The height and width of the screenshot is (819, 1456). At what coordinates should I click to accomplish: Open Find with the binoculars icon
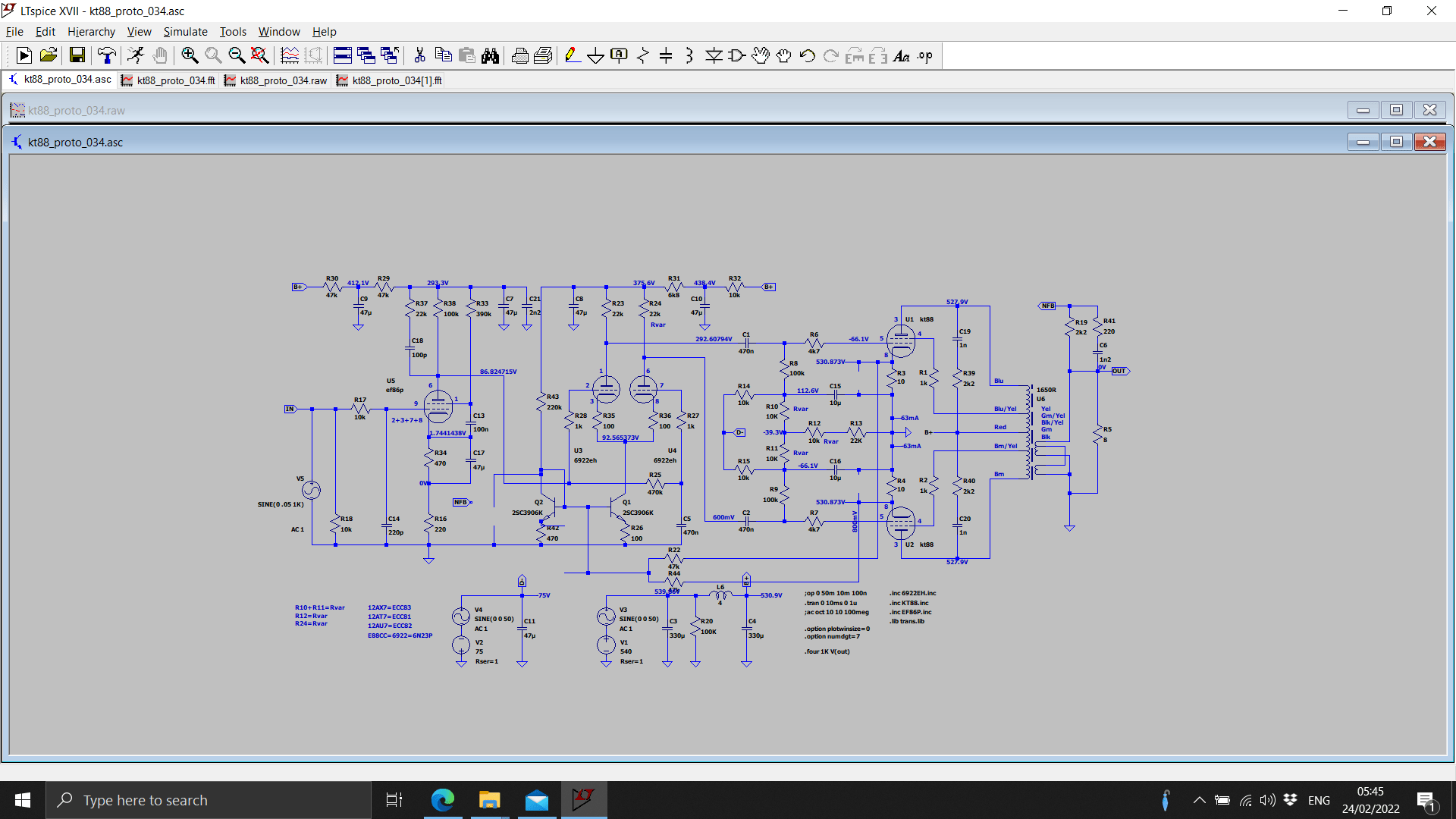491,55
